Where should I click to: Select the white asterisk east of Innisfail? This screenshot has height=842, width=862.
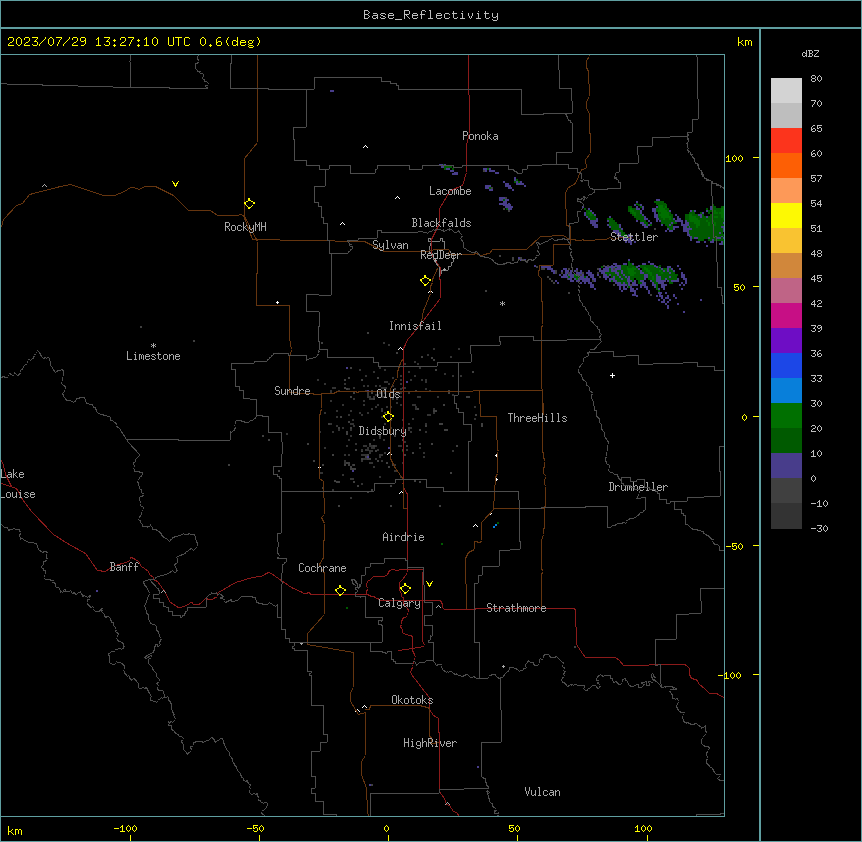tap(502, 303)
